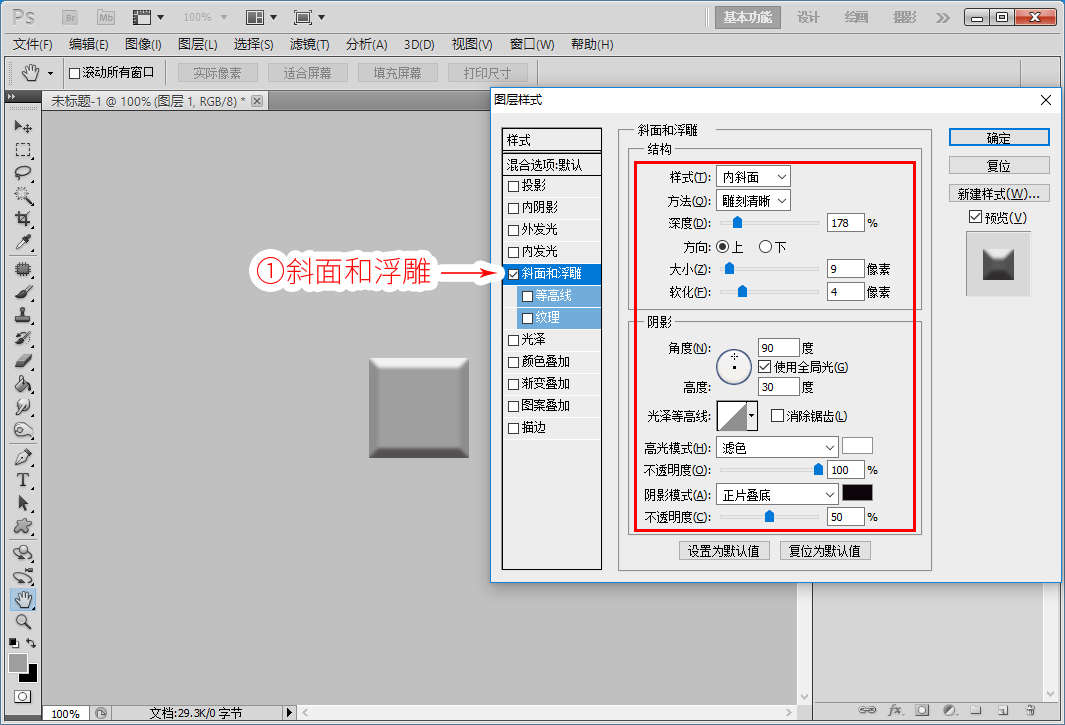Open the 图层(L) menu
Viewport: 1065px width, 725px height.
coord(198,44)
